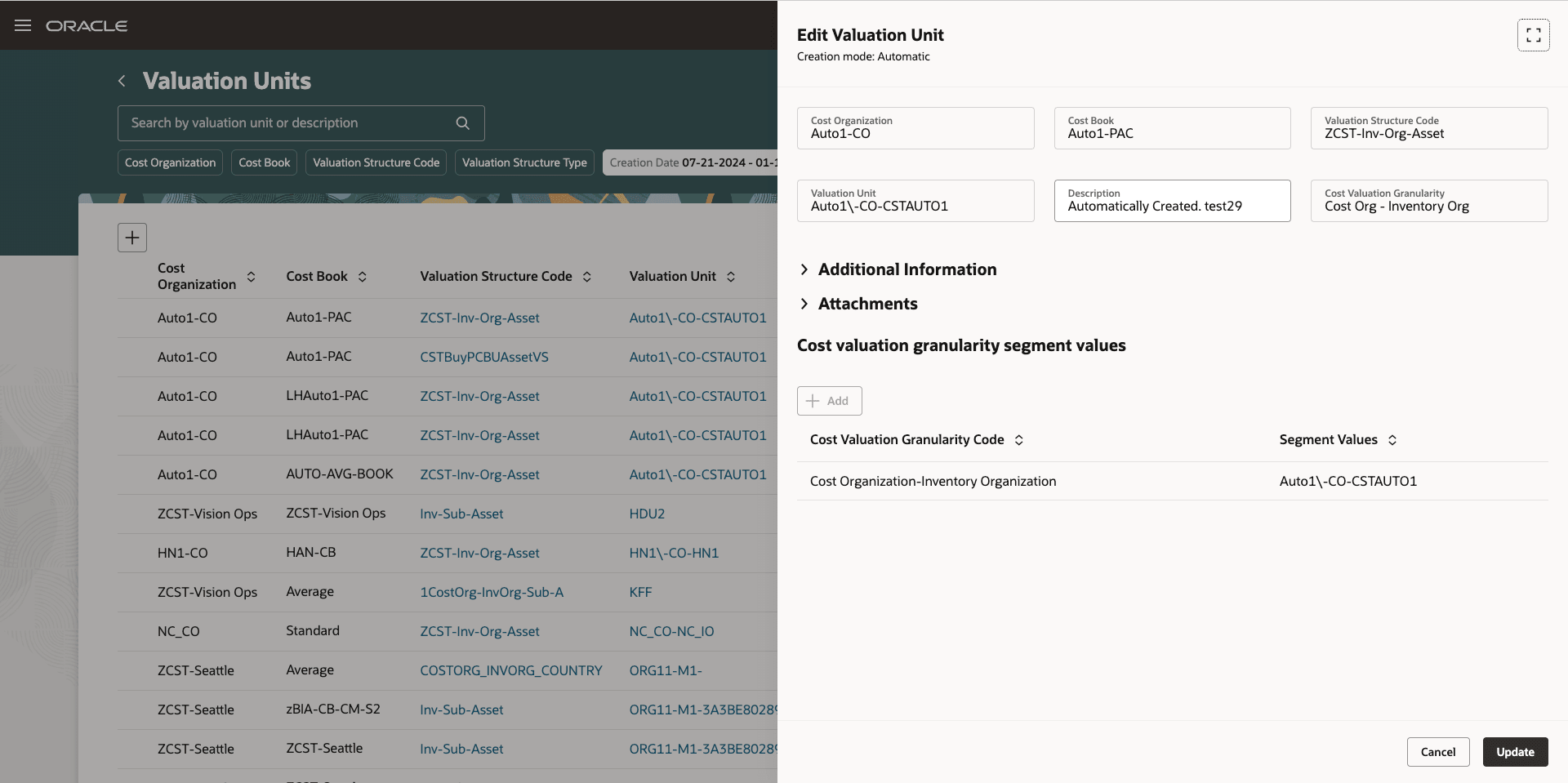Click the back arrow beside Valuation Units
The height and width of the screenshot is (783, 1568).
click(121, 80)
